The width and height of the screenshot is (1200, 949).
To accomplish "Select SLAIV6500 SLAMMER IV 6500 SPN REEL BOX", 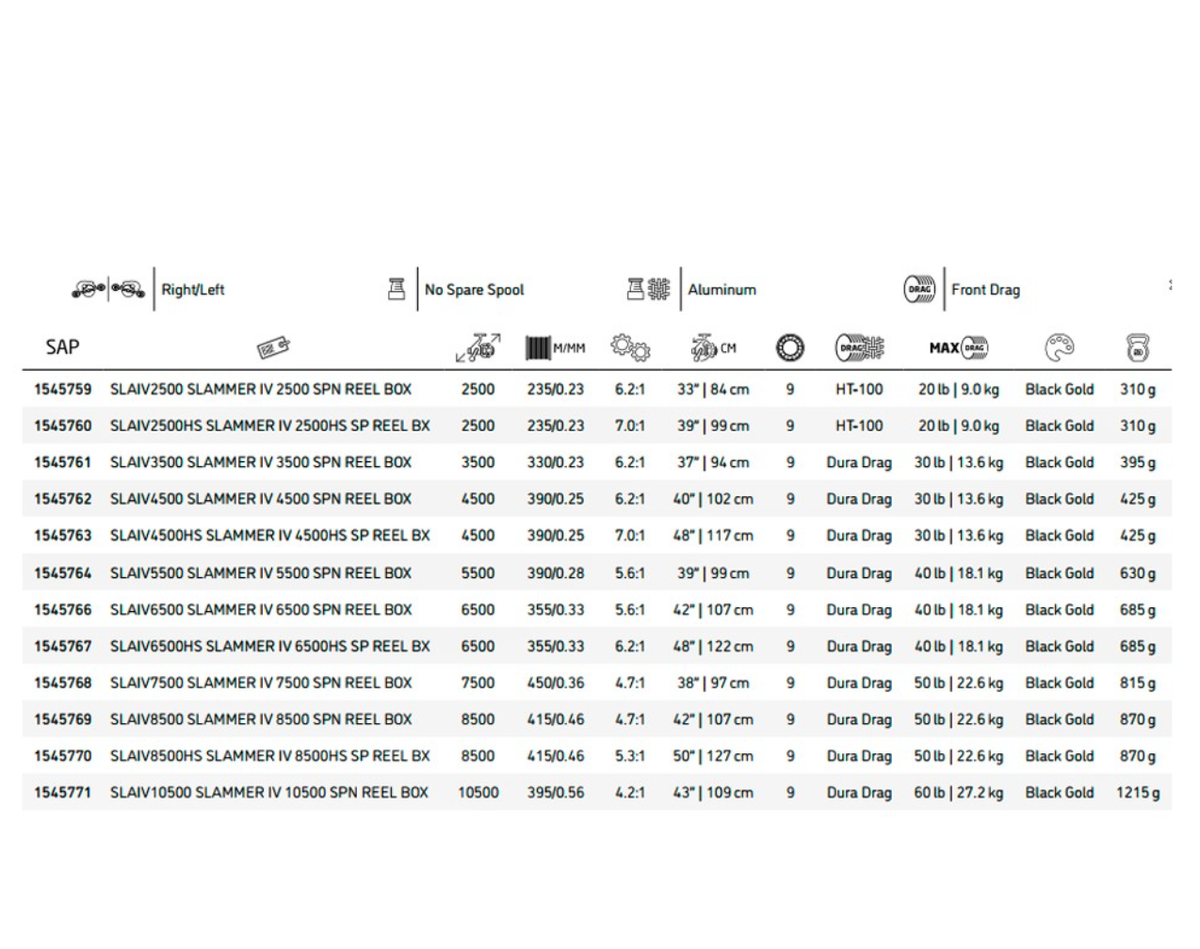I will (x=261, y=610).
